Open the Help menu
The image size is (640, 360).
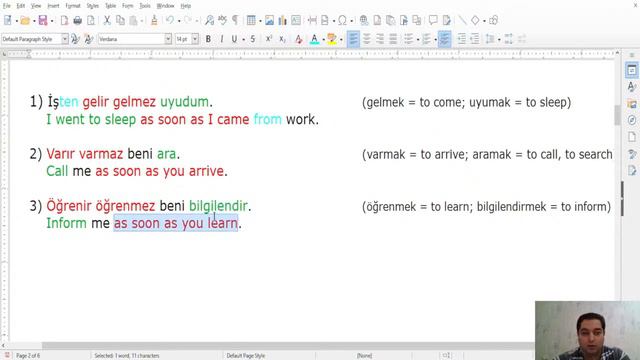186,6
